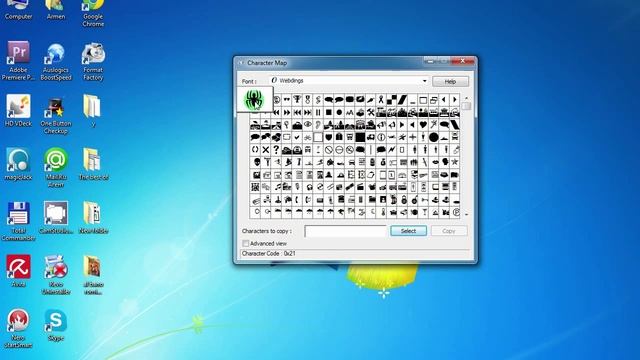Select 'The best of' folder icon

(x=93, y=164)
